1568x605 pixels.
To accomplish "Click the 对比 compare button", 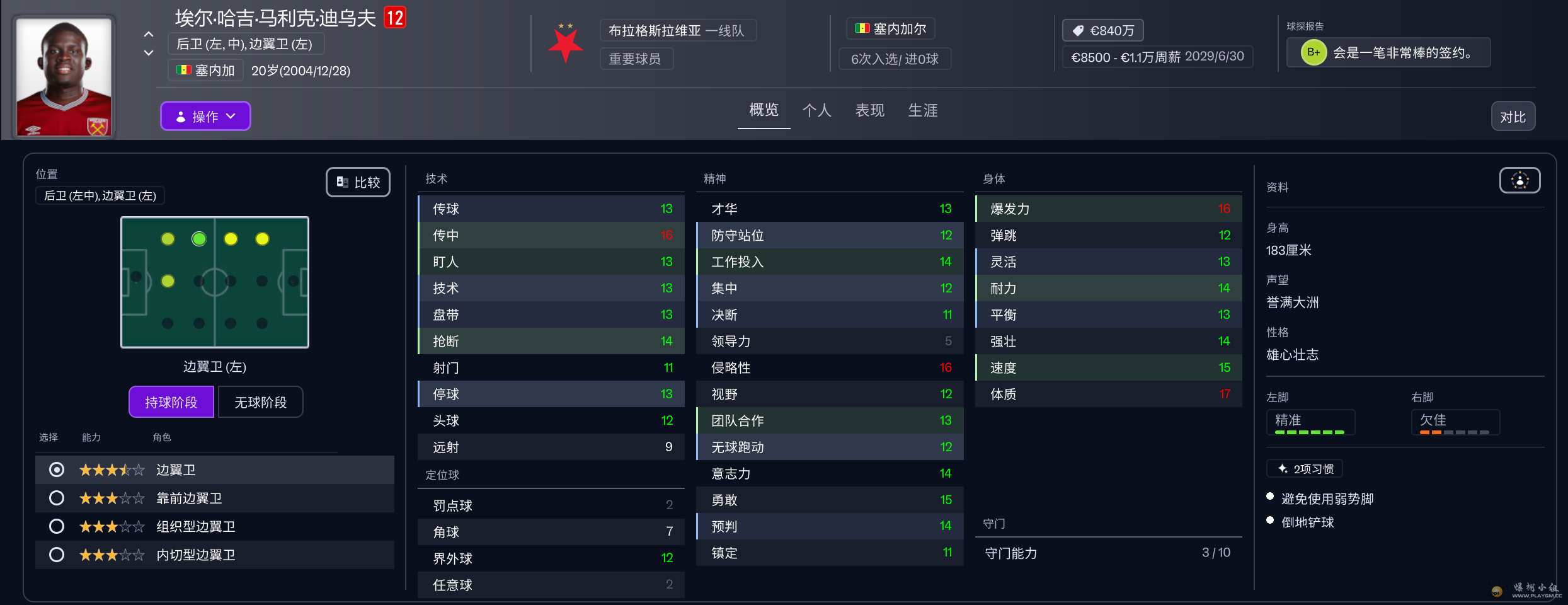I will [1513, 117].
